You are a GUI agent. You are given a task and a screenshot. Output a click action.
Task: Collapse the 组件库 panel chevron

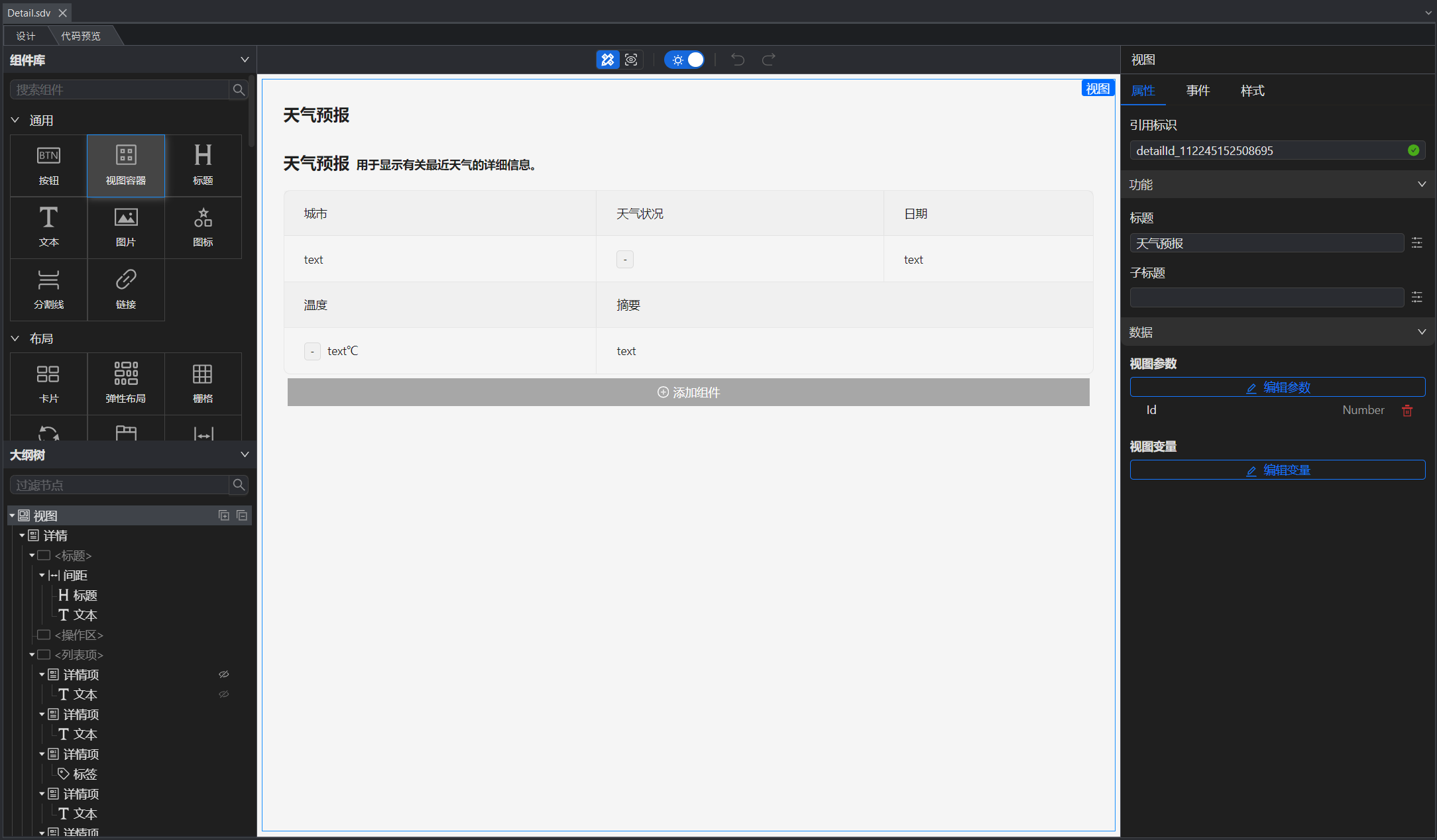point(245,60)
